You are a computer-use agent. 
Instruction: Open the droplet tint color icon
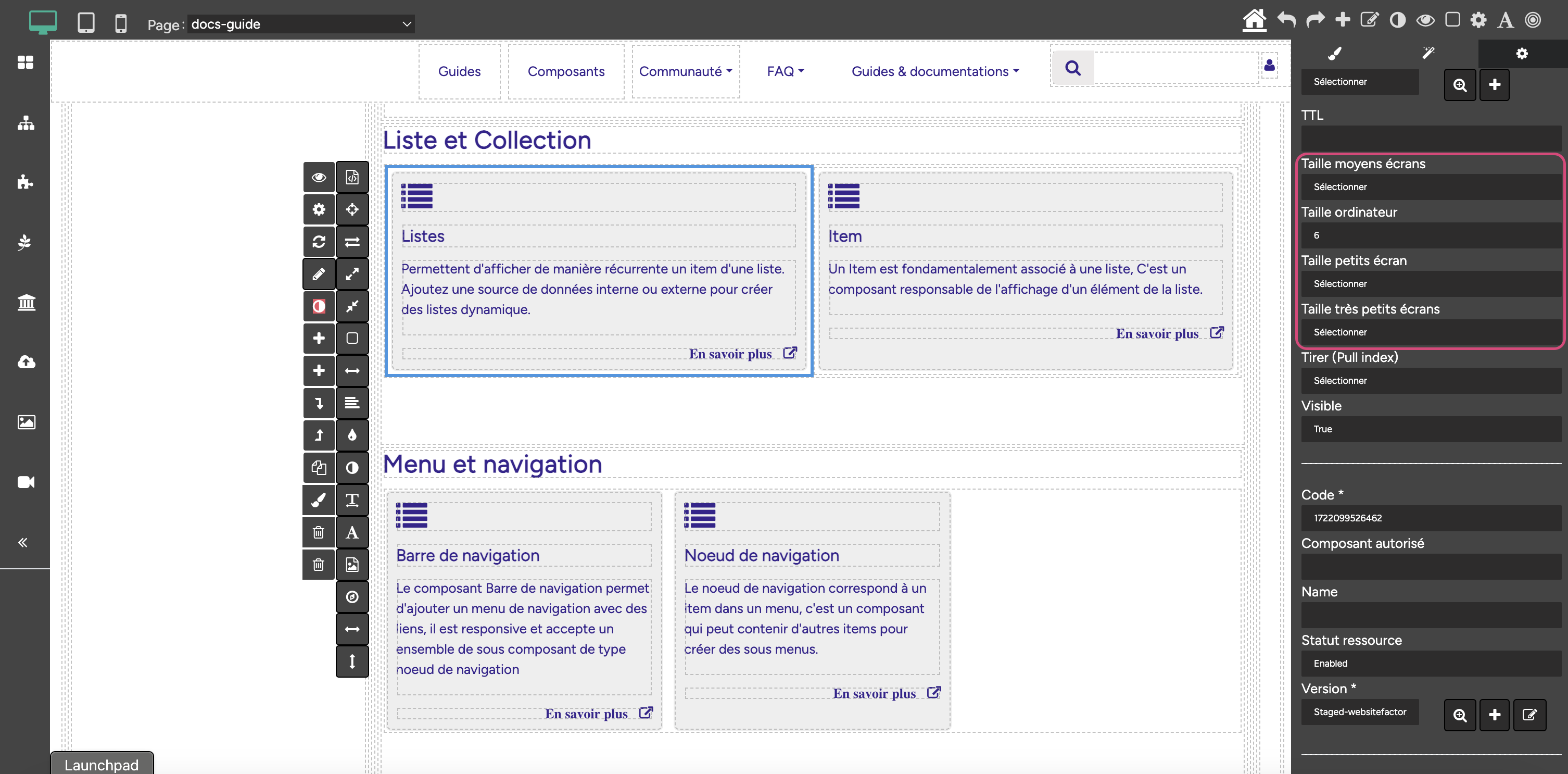[352, 435]
